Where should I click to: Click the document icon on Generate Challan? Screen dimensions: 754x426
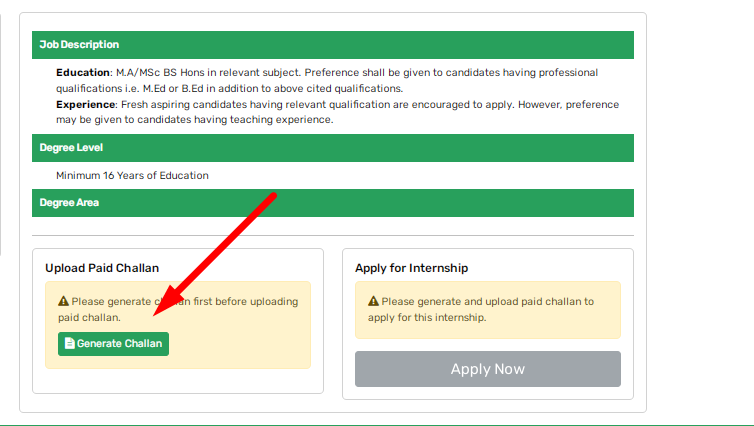[x=69, y=344]
